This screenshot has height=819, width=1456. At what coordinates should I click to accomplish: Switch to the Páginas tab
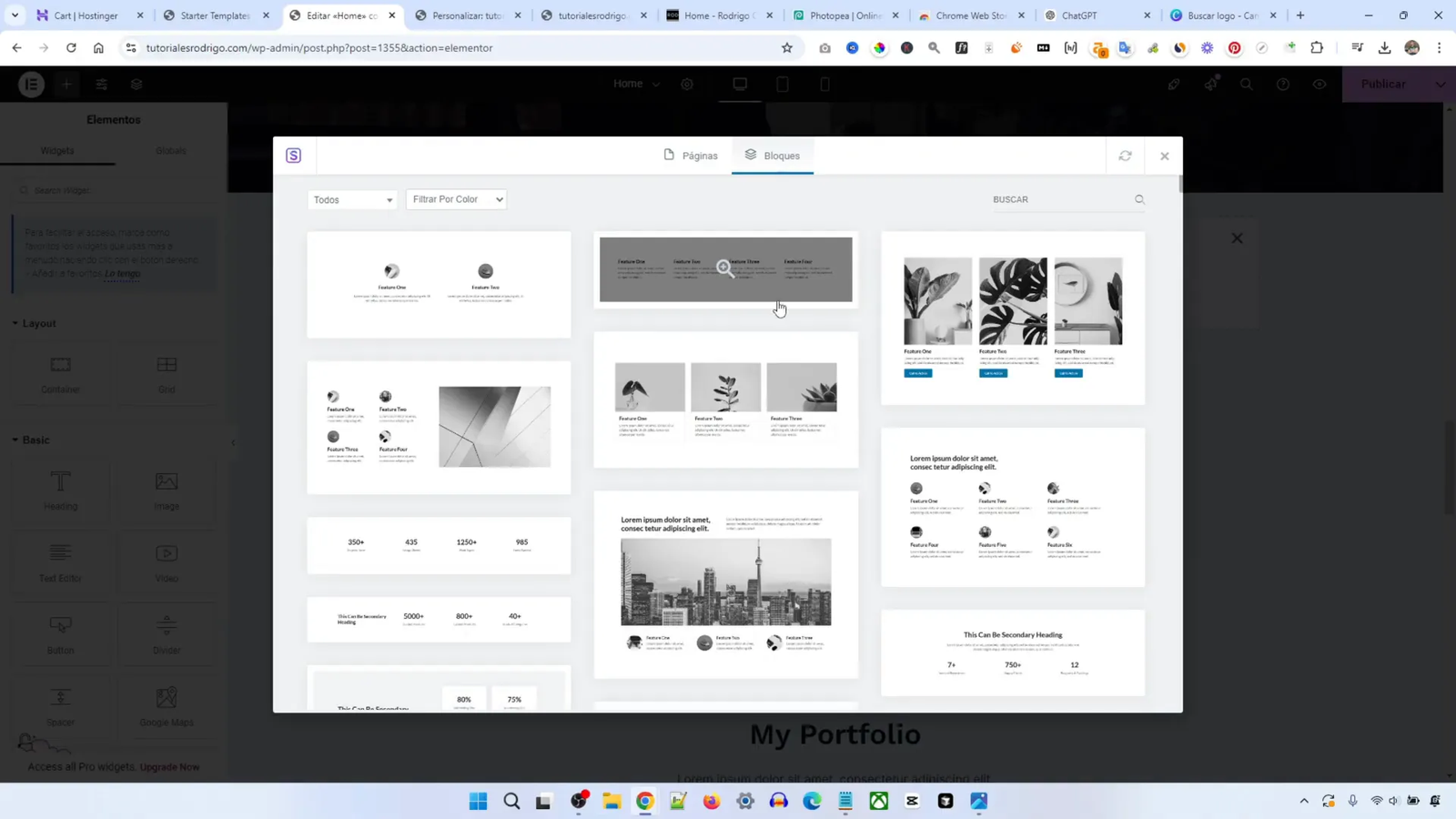point(699,155)
